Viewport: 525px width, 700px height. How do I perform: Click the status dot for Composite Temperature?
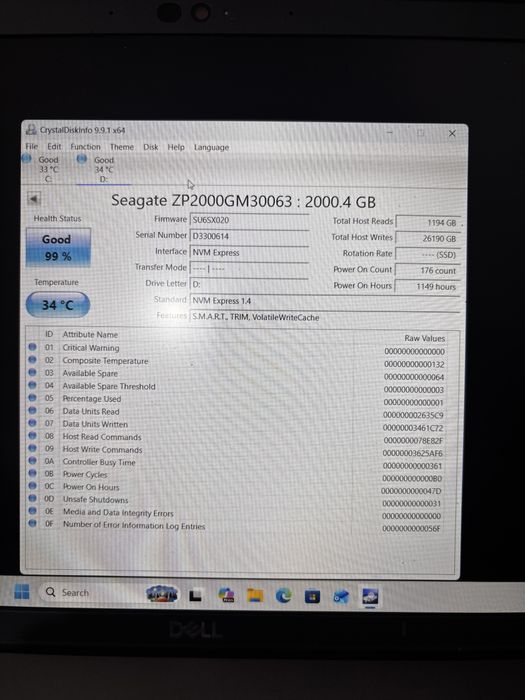(33, 359)
